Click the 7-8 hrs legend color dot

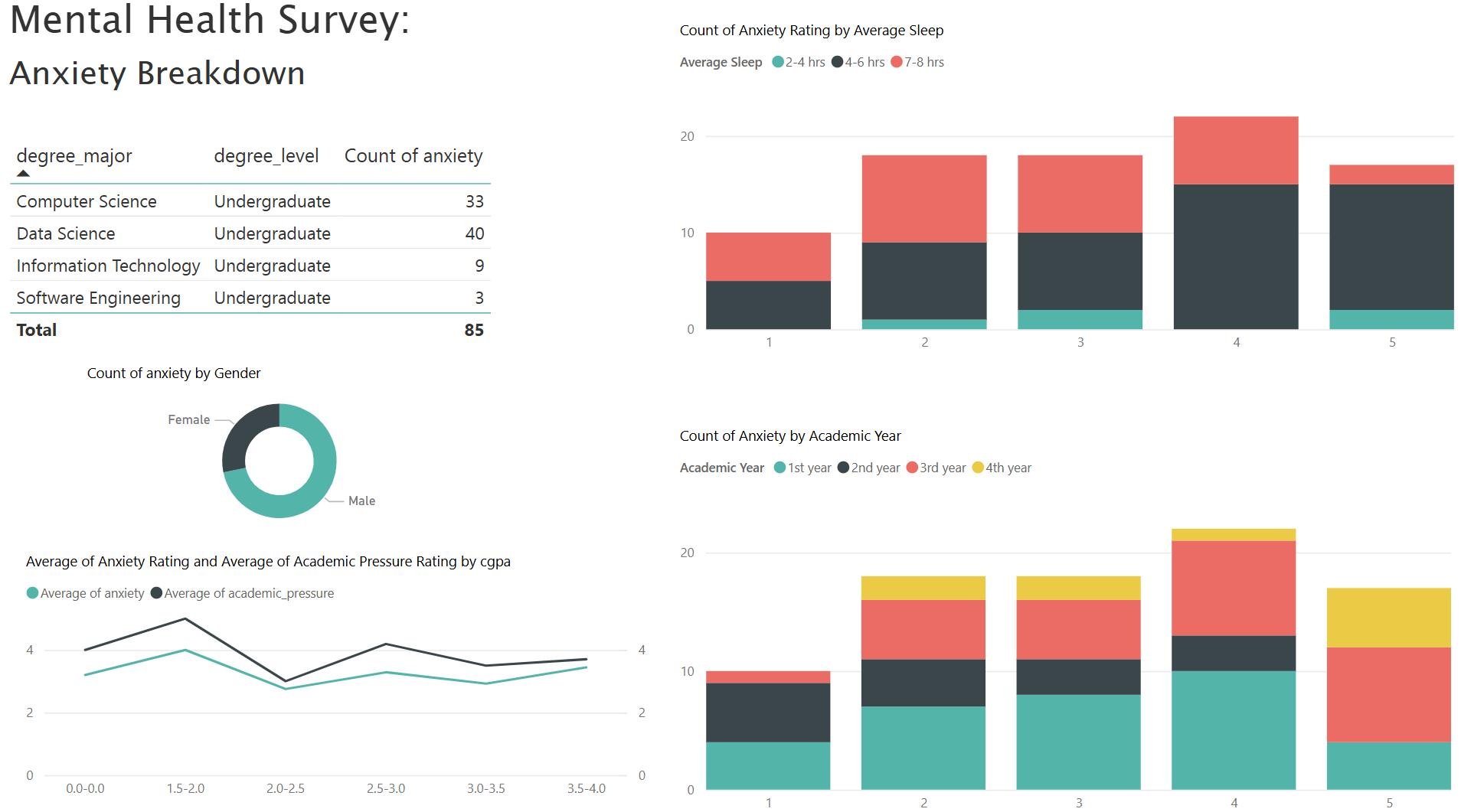pos(897,62)
